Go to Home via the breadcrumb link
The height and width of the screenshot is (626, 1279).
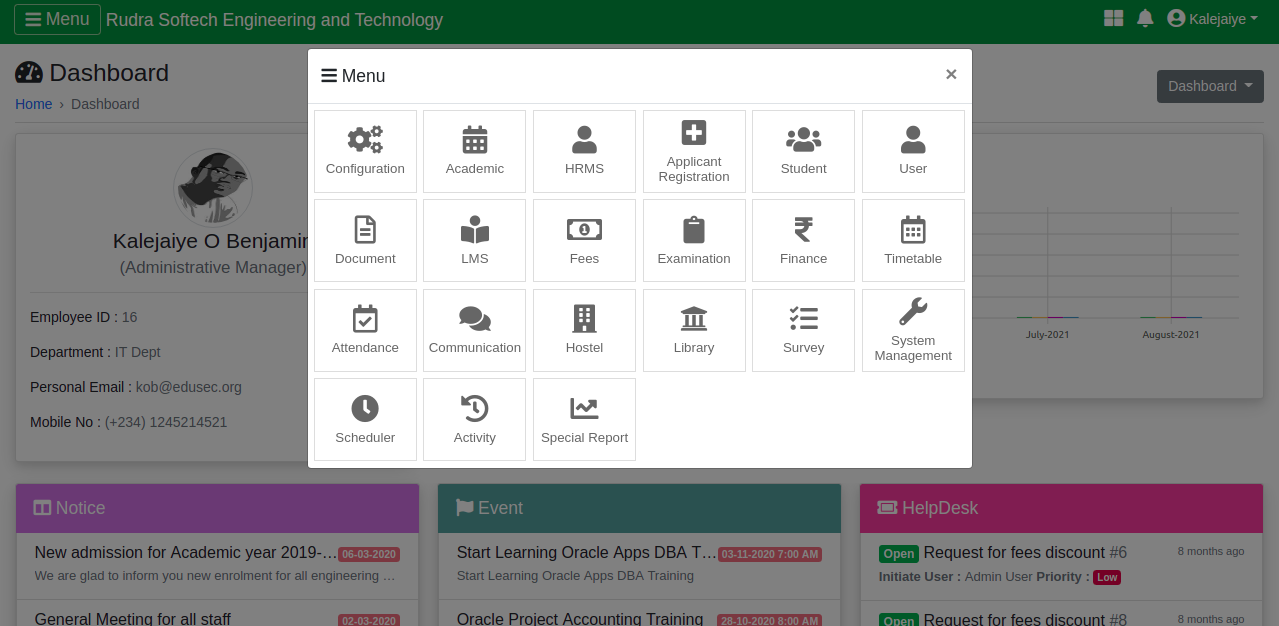33,103
